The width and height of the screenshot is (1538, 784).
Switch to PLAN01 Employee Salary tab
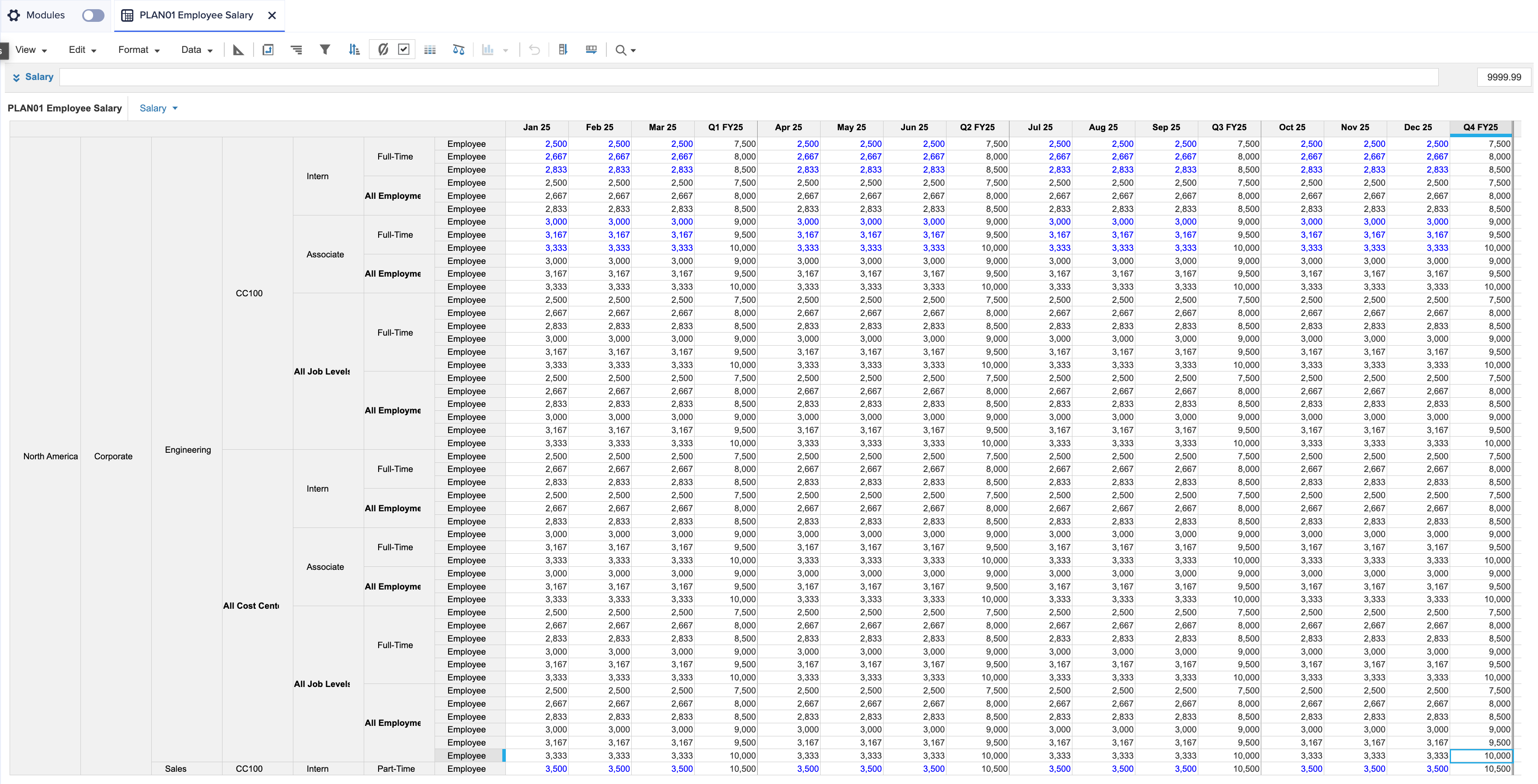click(x=195, y=15)
